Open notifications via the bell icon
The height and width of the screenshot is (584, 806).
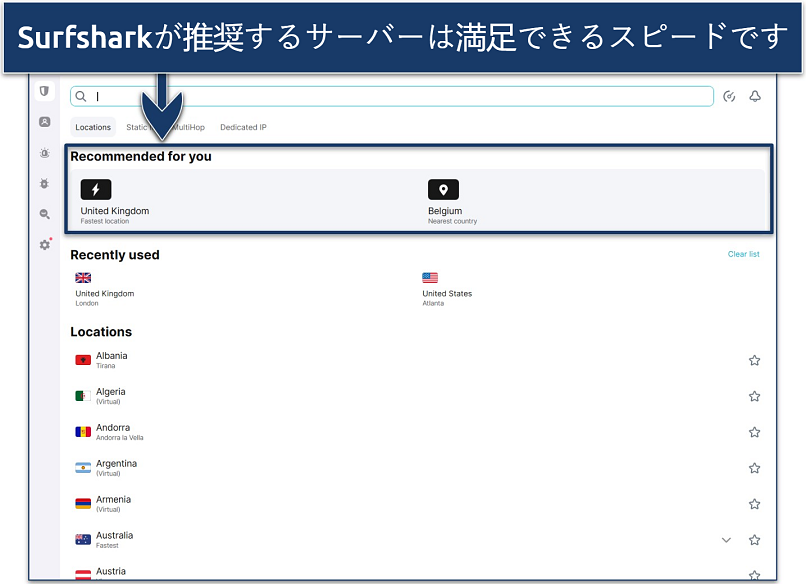pos(755,96)
